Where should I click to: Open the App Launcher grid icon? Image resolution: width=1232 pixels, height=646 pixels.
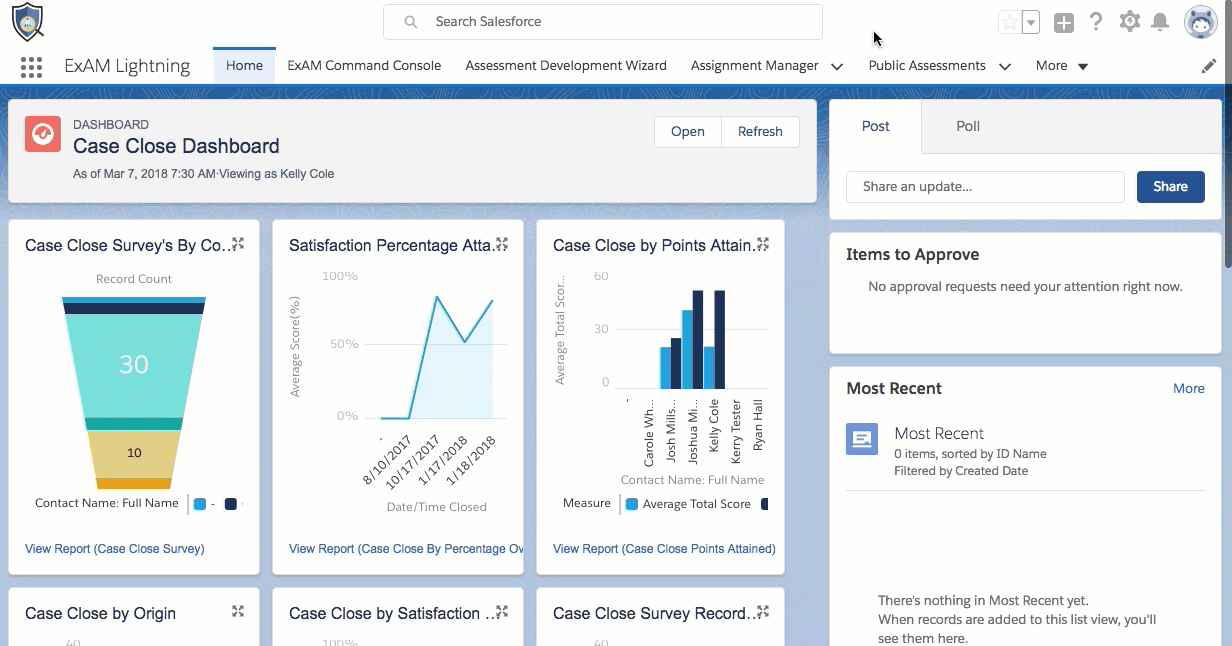tap(31, 67)
